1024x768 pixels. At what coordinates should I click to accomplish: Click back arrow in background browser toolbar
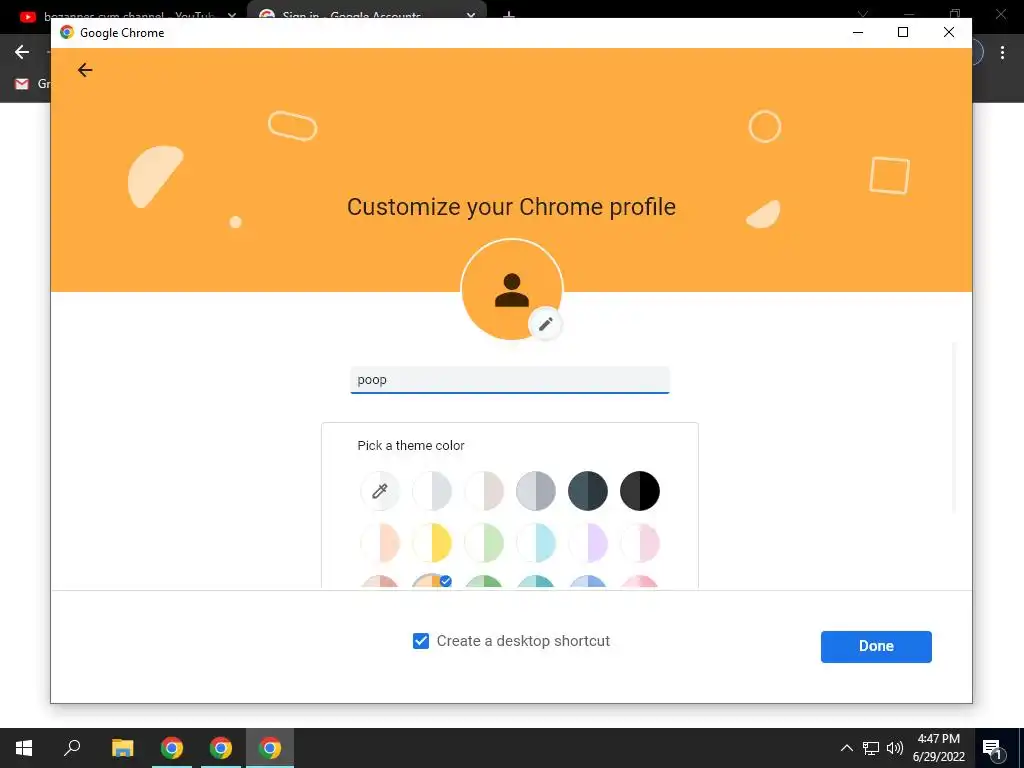tap(22, 52)
